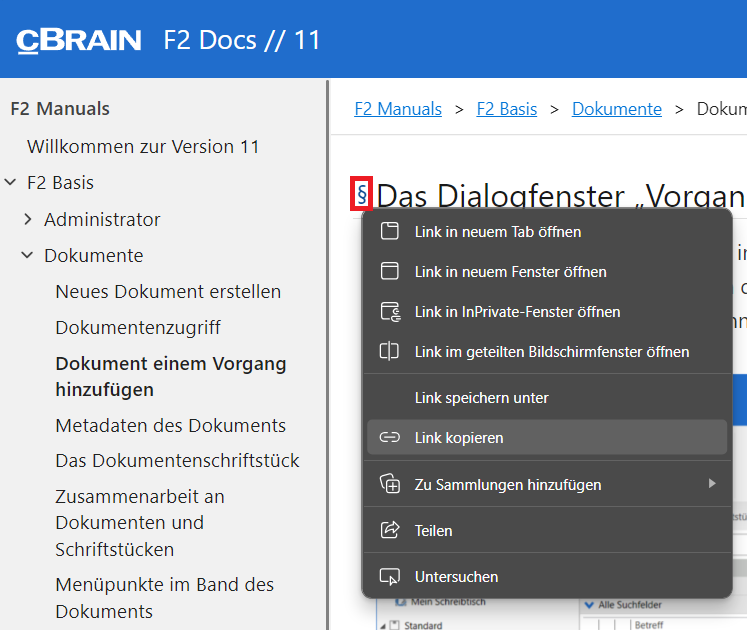747x630 pixels.
Task: Click the section anchor § icon
Action: pyautogui.click(x=361, y=193)
